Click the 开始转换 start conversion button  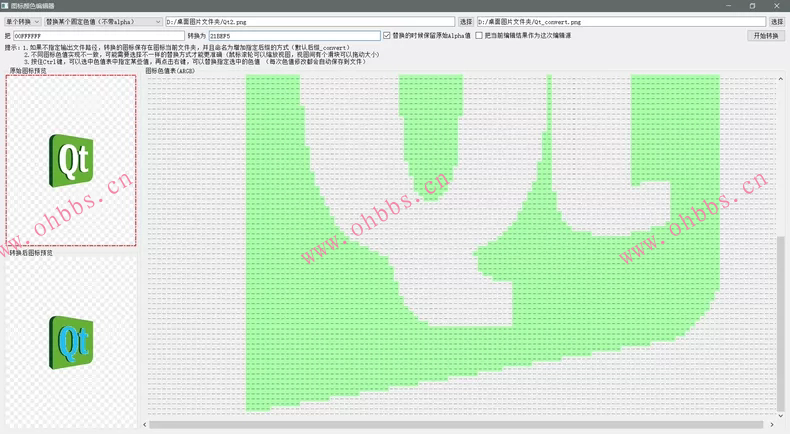pos(766,36)
